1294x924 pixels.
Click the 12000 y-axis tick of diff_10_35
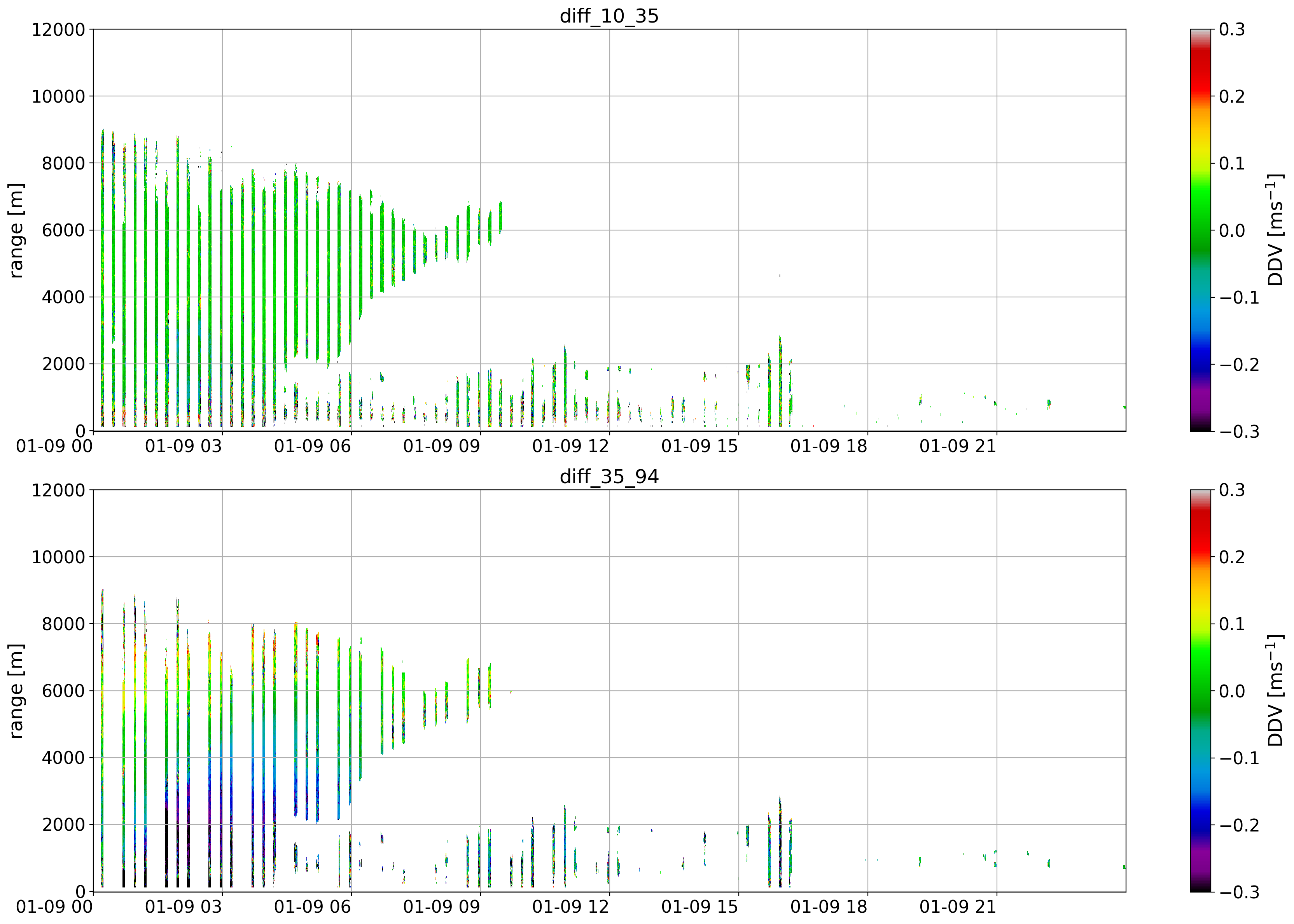coord(58,30)
